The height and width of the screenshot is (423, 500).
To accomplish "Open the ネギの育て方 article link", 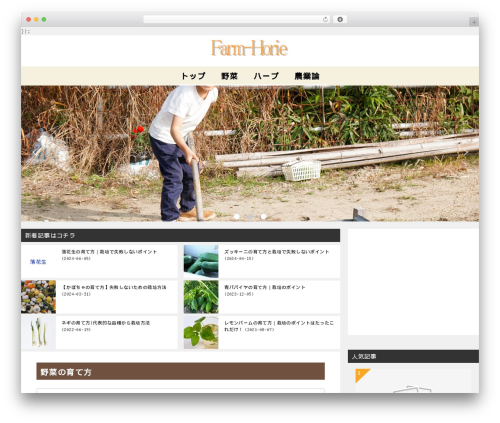I will (x=106, y=323).
